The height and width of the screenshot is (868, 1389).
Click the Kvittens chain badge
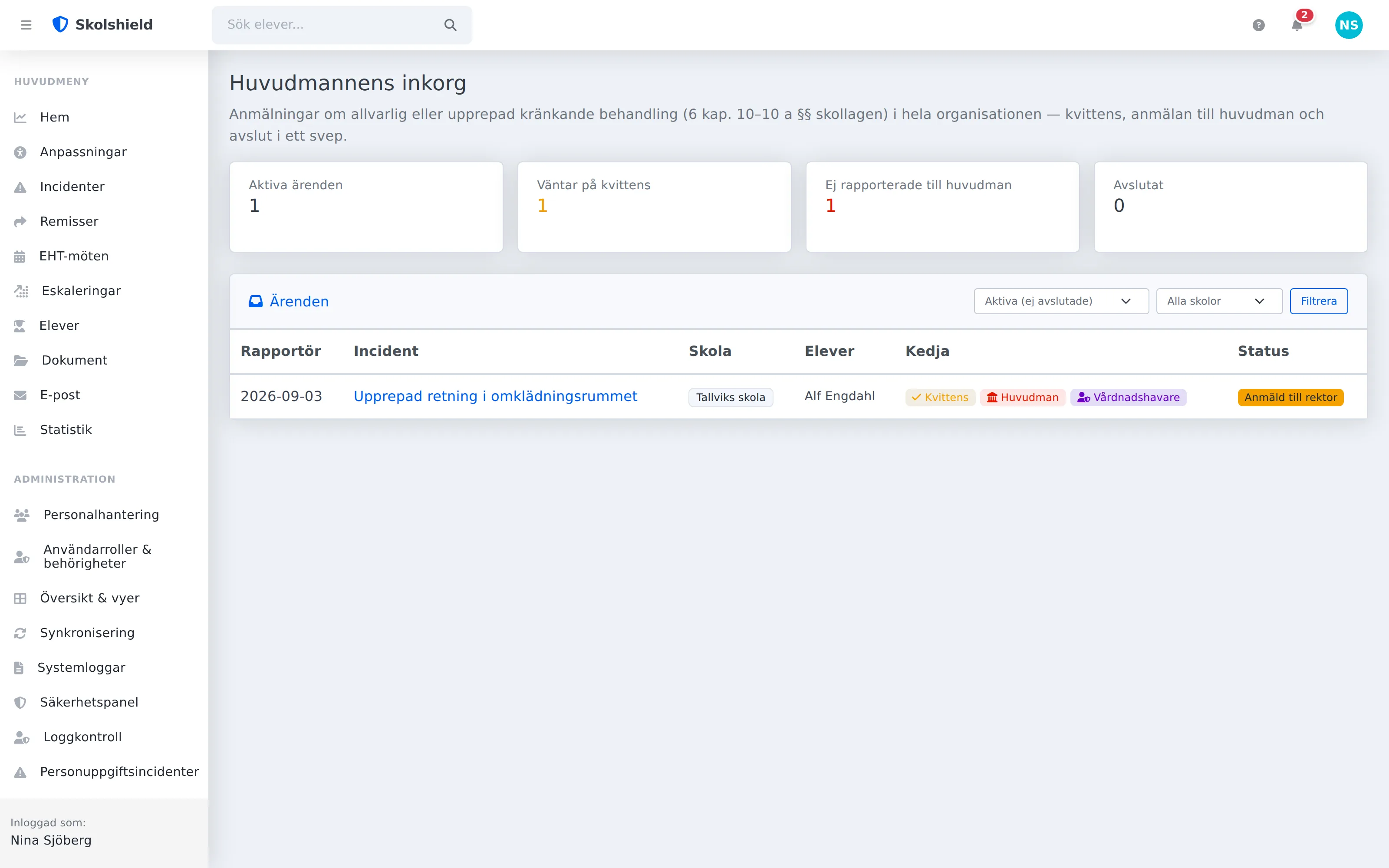click(x=940, y=397)
